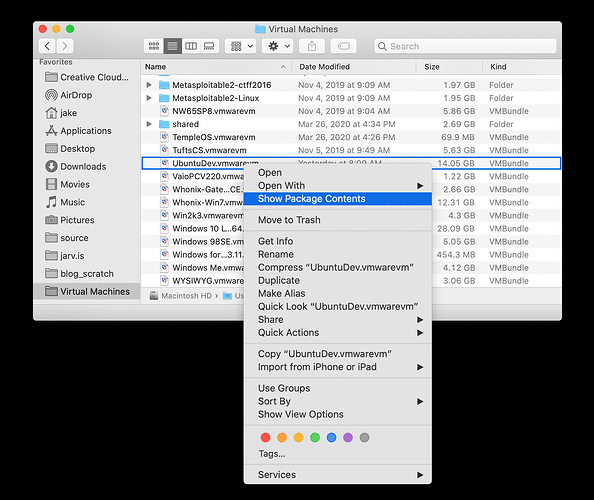The image size is (594, 500).
Task: Select the TuftsCS.vmwarevm file
Action: [351, 150]
